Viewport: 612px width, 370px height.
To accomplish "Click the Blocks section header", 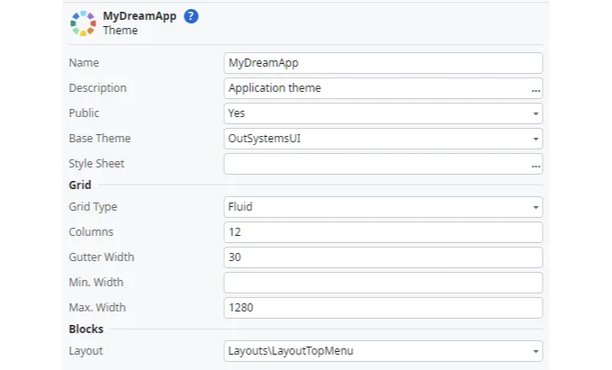I will (86, 329).
